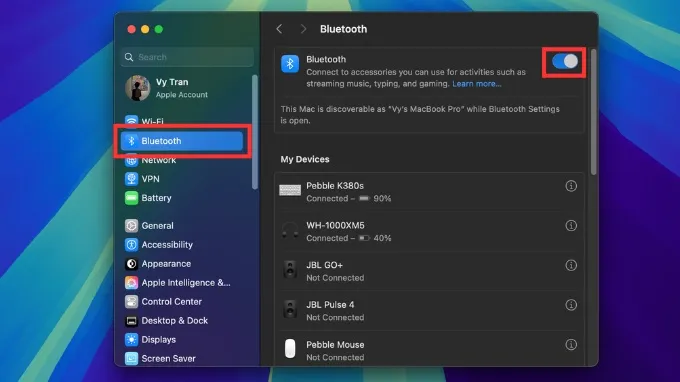Screen dimensions: 680x382
Task: Click the large blue Bluetooth icon
Action: (290, 64)
